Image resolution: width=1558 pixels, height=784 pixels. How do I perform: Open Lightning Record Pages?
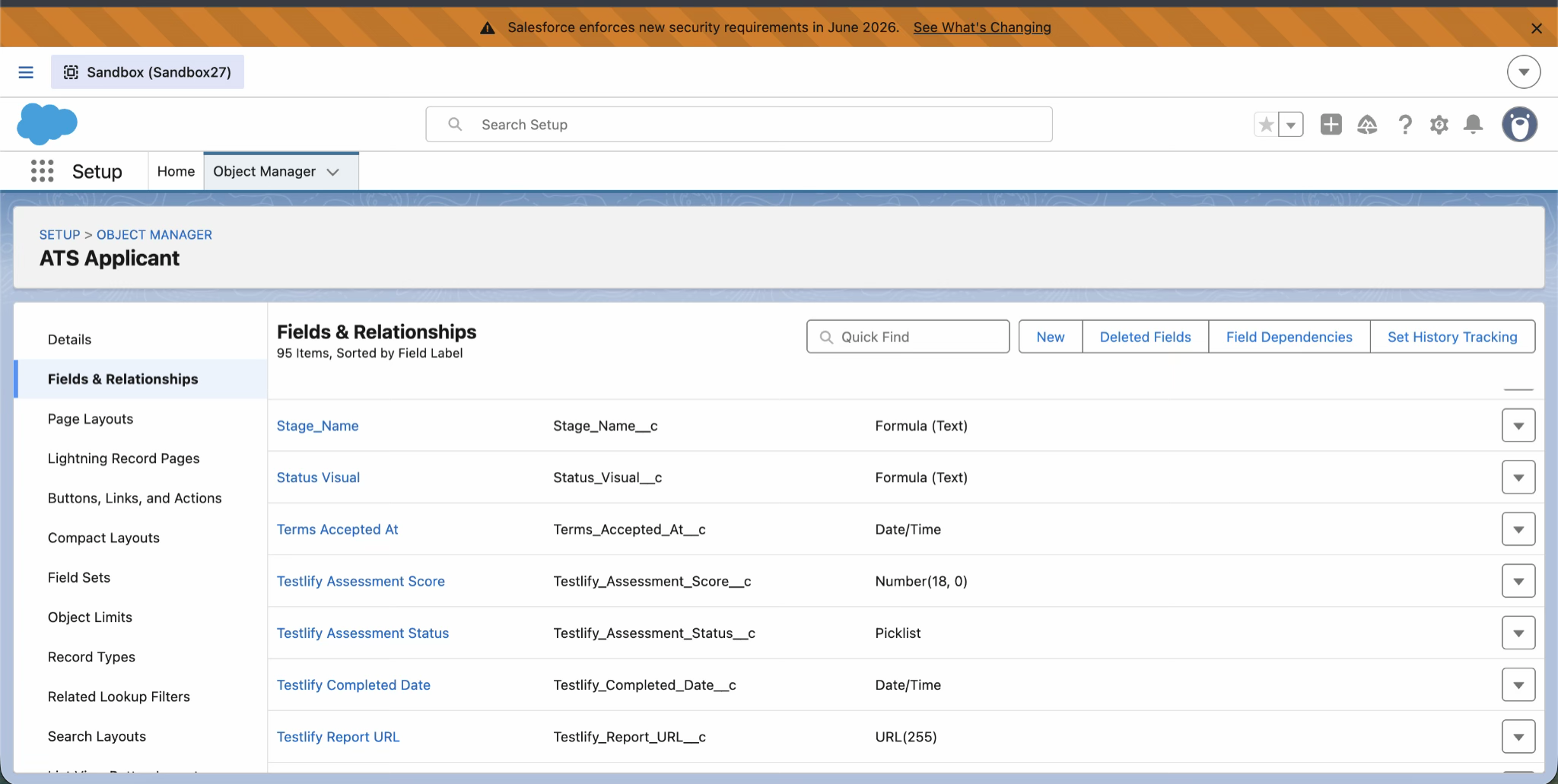[123, 459]
